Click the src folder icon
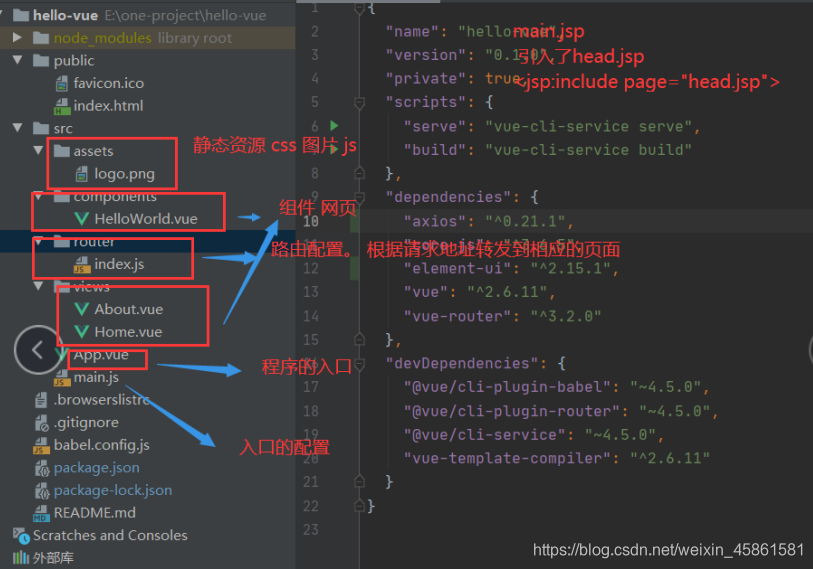Viewport: 813px width, 569px height. point(41,128)
